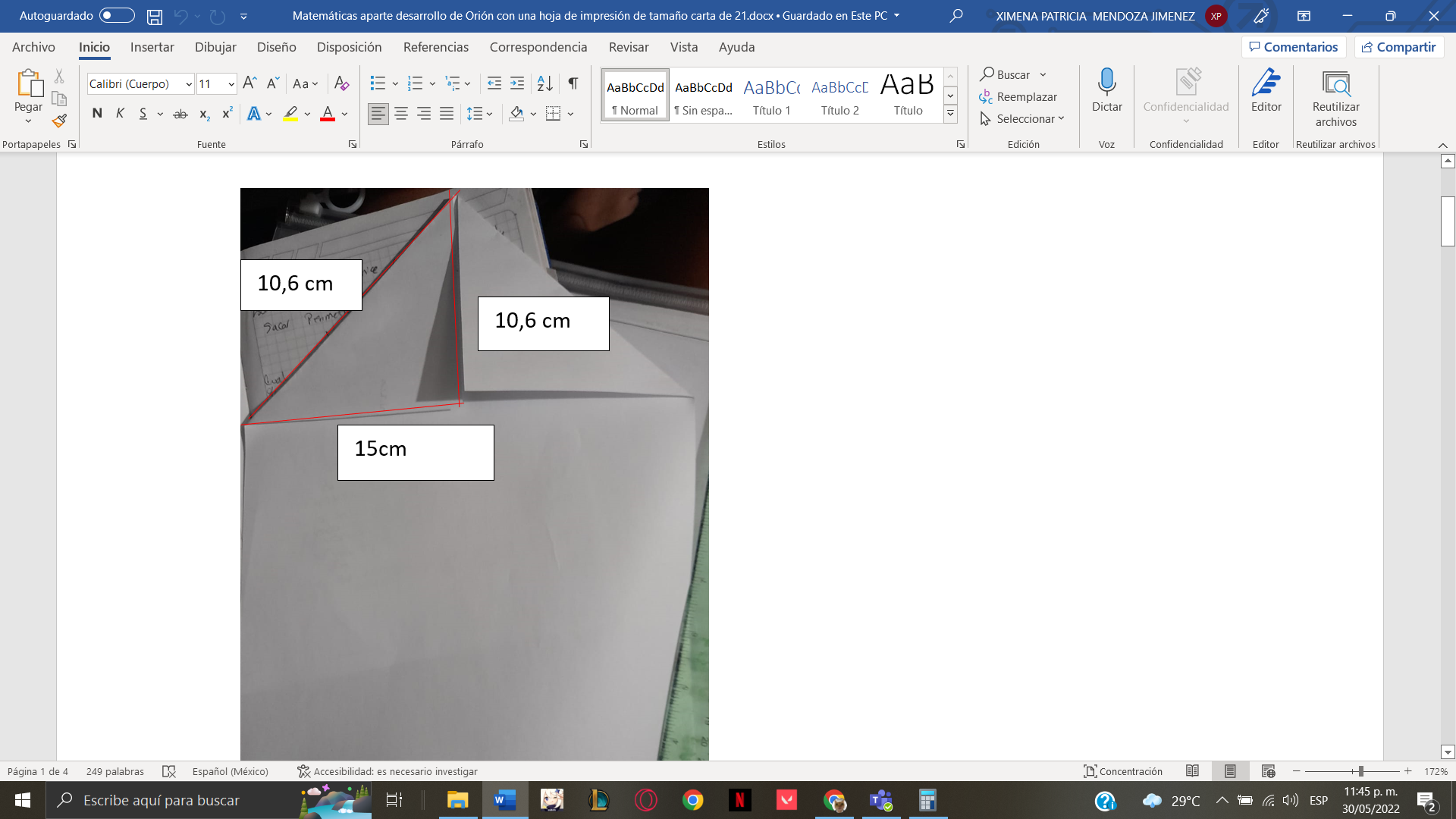
Task: Apply superscript formatting
Action: [226, 113]
